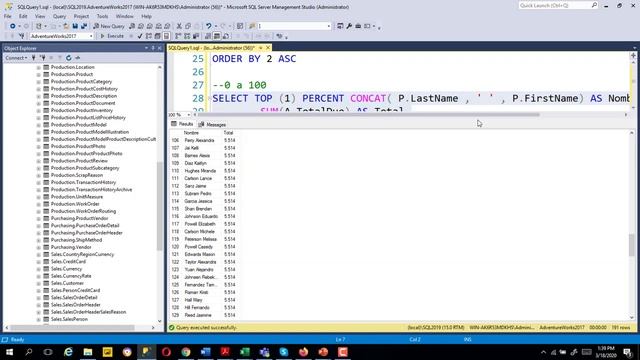Open the Query menu
Screen dimensions: 640x360
pos(59,16)
